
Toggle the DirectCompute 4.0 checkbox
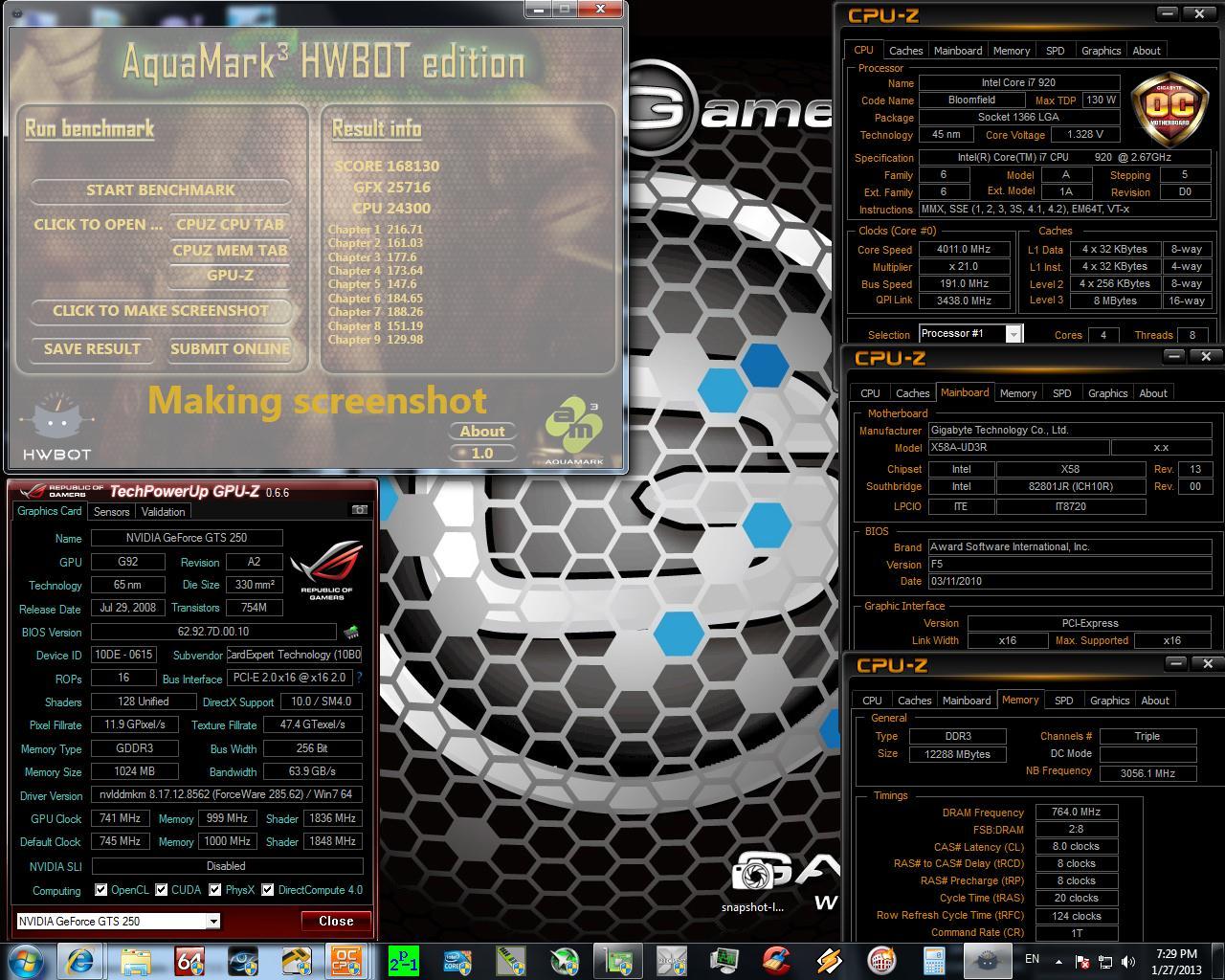[x=267, y=890]
